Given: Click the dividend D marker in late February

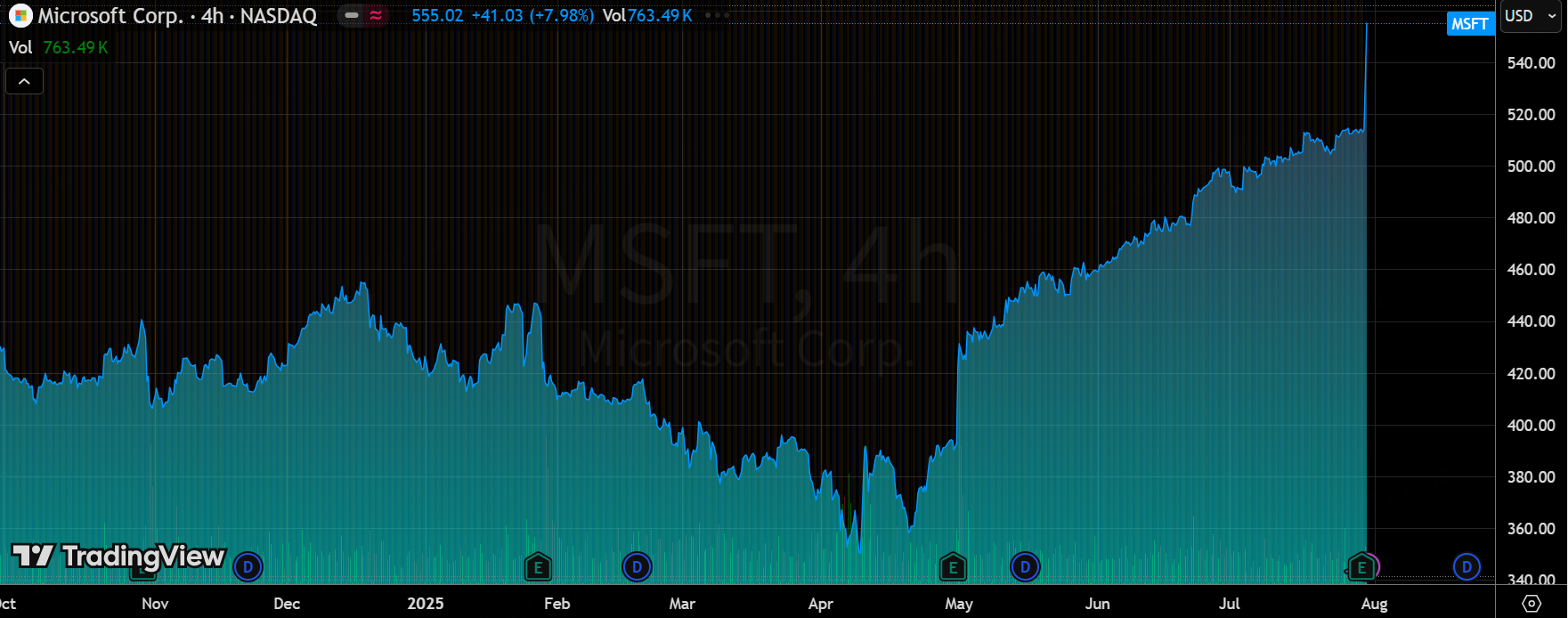Looking at the screenshot, I should point(637,565).
